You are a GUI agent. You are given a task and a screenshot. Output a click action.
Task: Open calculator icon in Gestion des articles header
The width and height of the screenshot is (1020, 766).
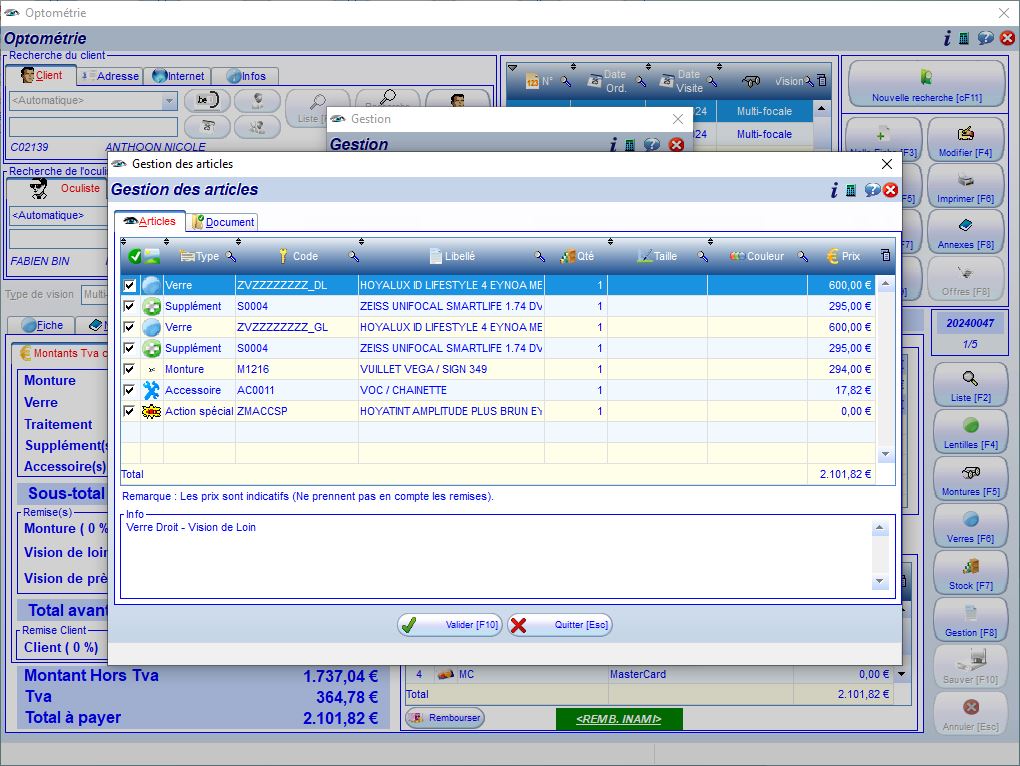pyautogui.click(x=851, y=190)
